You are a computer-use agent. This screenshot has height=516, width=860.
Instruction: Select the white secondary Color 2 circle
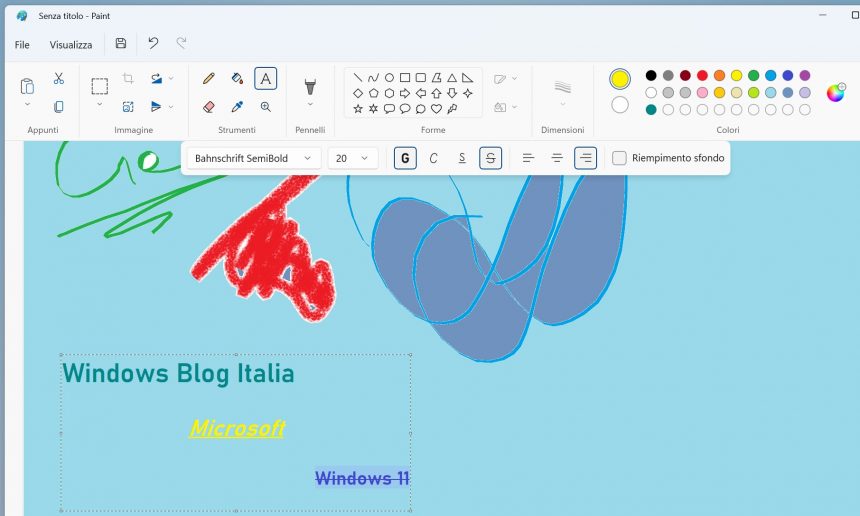620,104
